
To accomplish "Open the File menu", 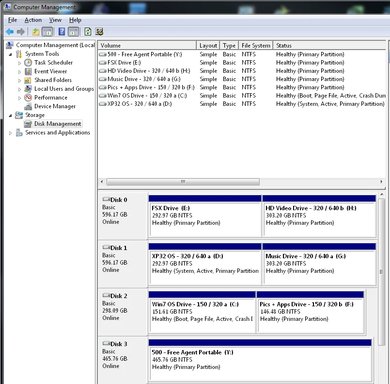I will [13, 20].
